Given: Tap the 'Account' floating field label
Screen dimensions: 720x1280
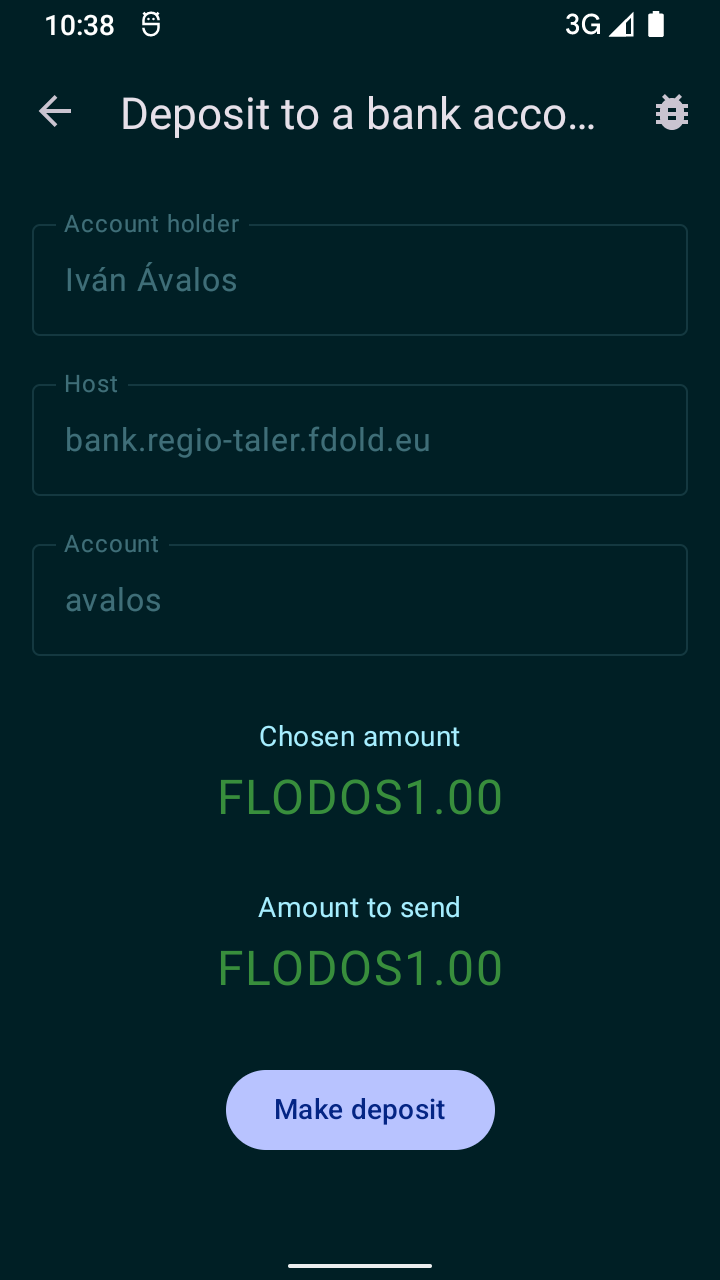Looking at the screenshot, I should pos(112,545).
